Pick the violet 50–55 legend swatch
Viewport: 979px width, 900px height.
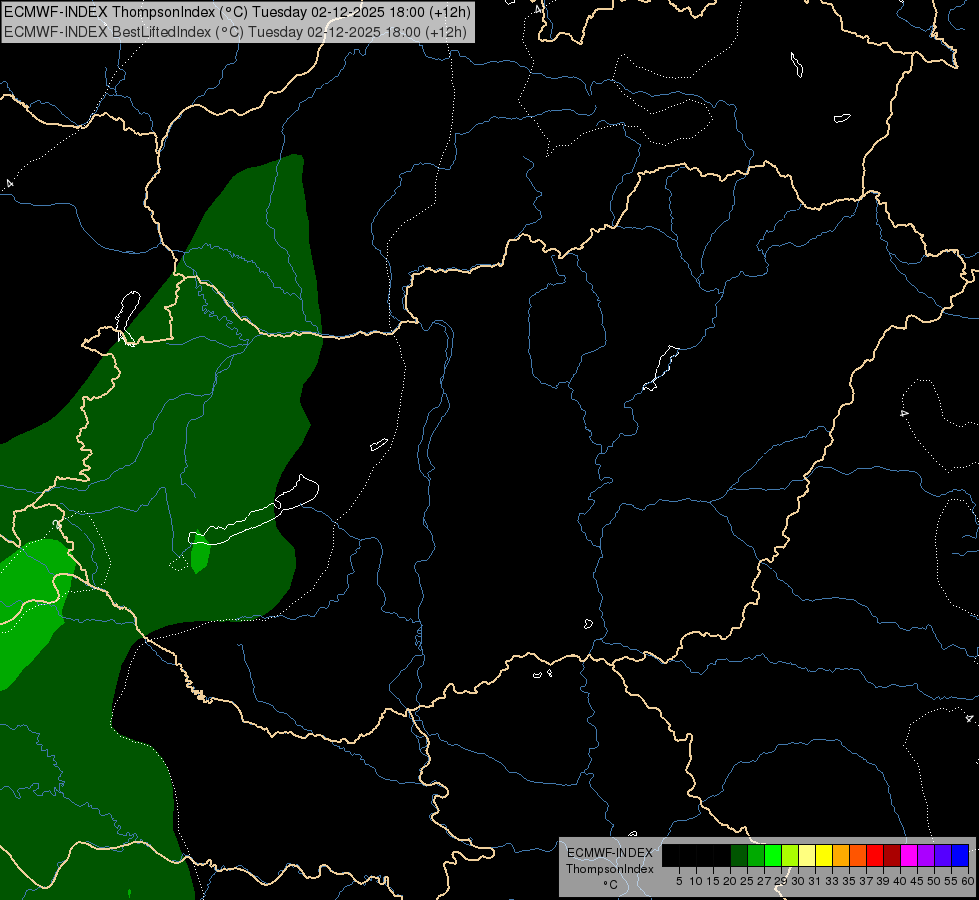pos(943,855)
